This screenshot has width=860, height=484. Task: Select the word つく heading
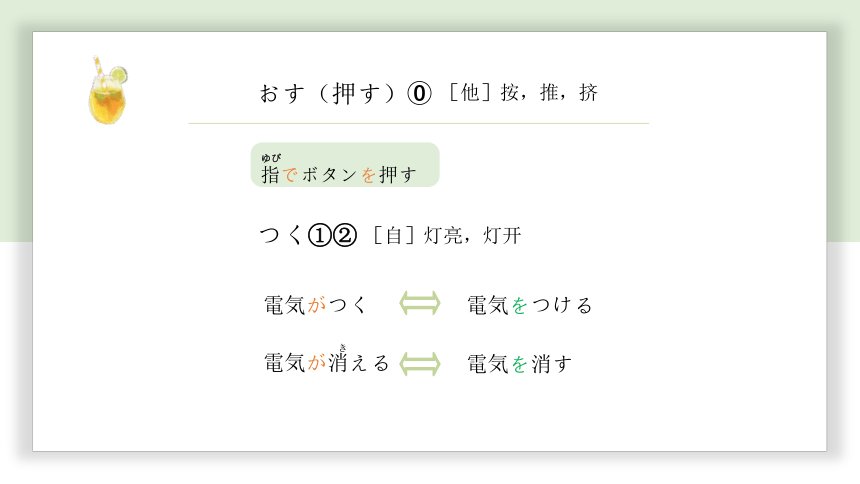point(281,235)
